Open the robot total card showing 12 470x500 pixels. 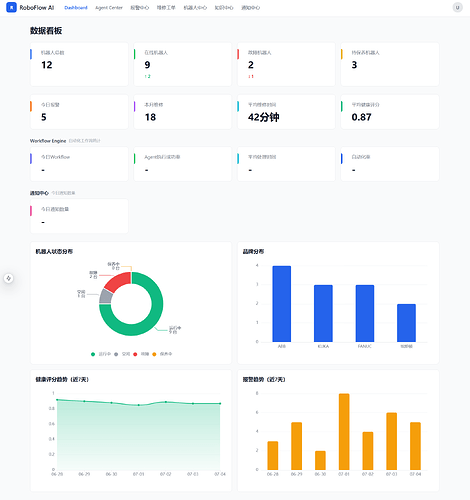[79, 64]
